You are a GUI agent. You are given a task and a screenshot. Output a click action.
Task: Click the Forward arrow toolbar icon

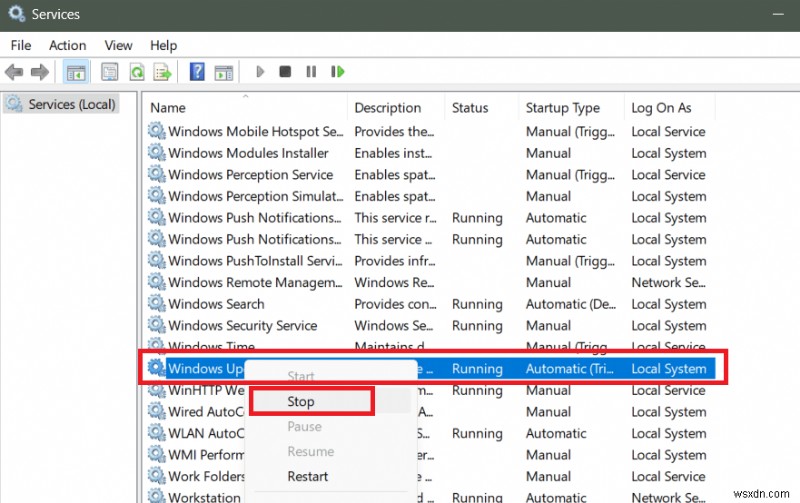(x=40, y=72)
